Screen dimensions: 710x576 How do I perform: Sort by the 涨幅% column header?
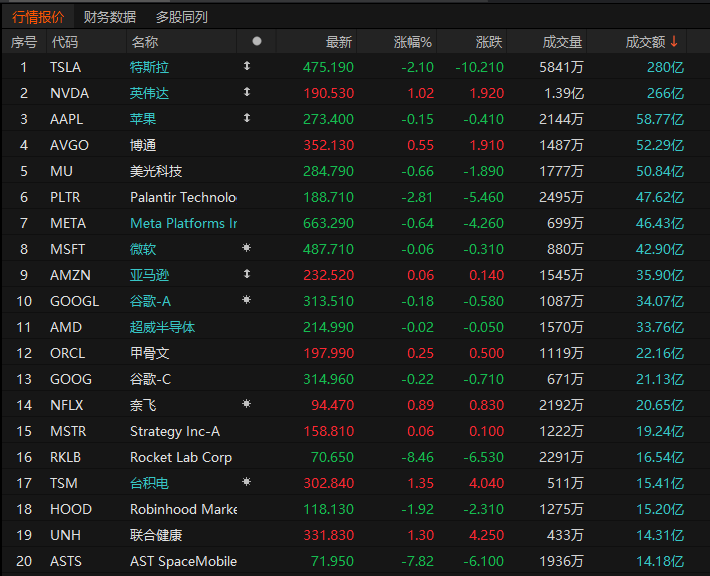(413, 42)
